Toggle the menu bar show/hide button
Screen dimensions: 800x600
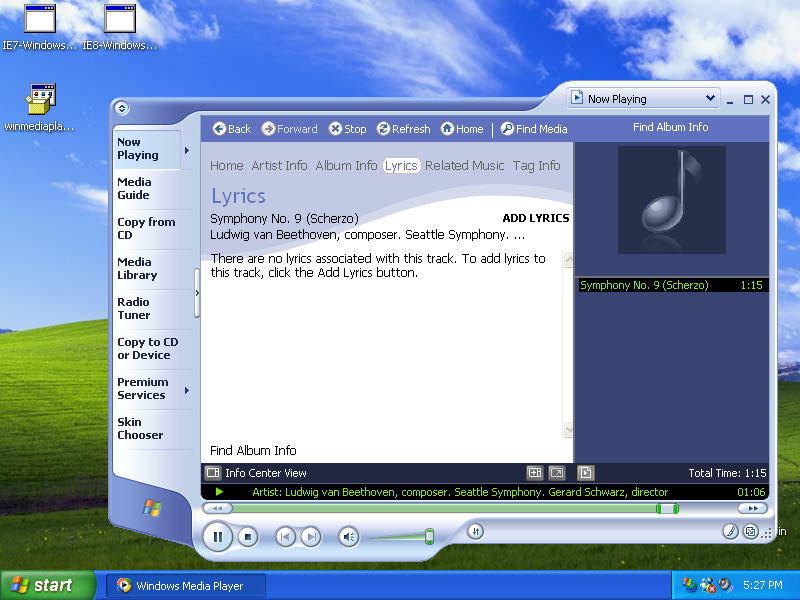(x=121, y=108)
